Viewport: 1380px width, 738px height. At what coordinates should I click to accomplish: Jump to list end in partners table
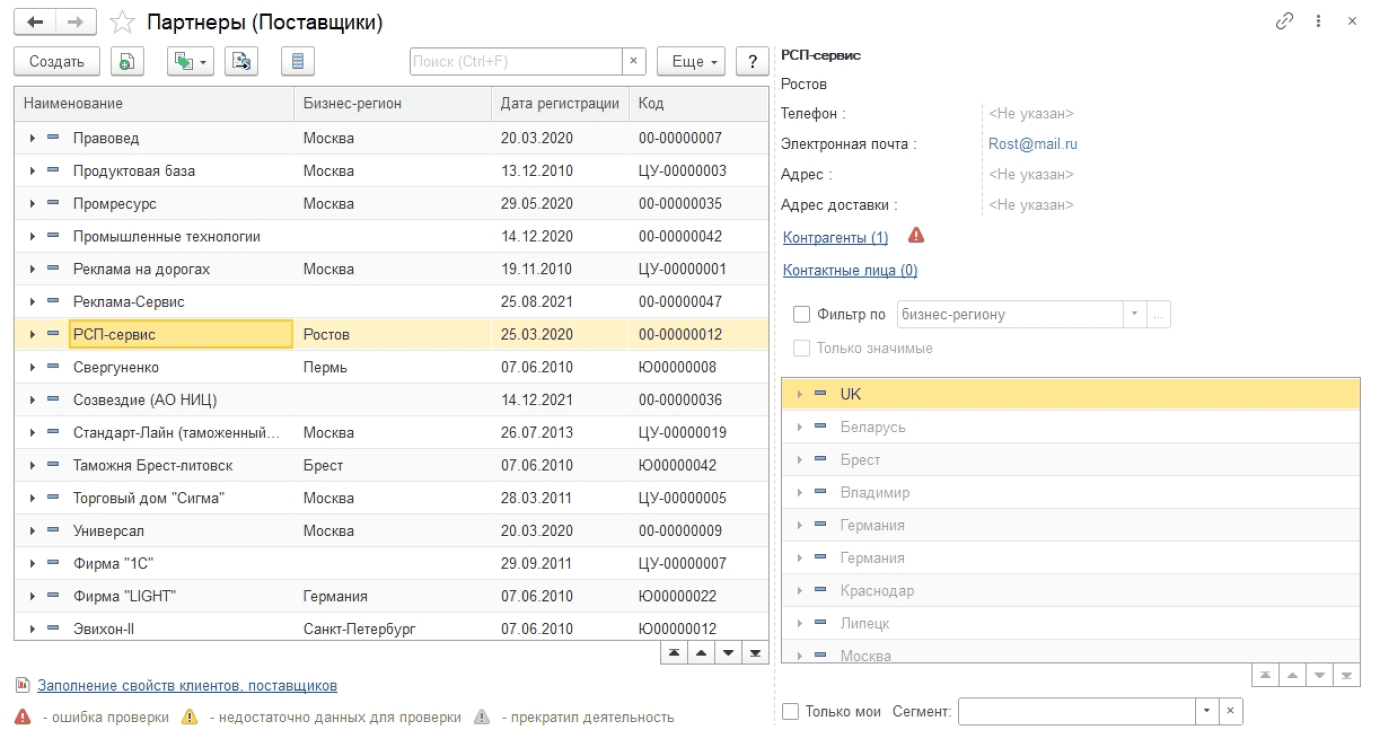click(755, 653)
